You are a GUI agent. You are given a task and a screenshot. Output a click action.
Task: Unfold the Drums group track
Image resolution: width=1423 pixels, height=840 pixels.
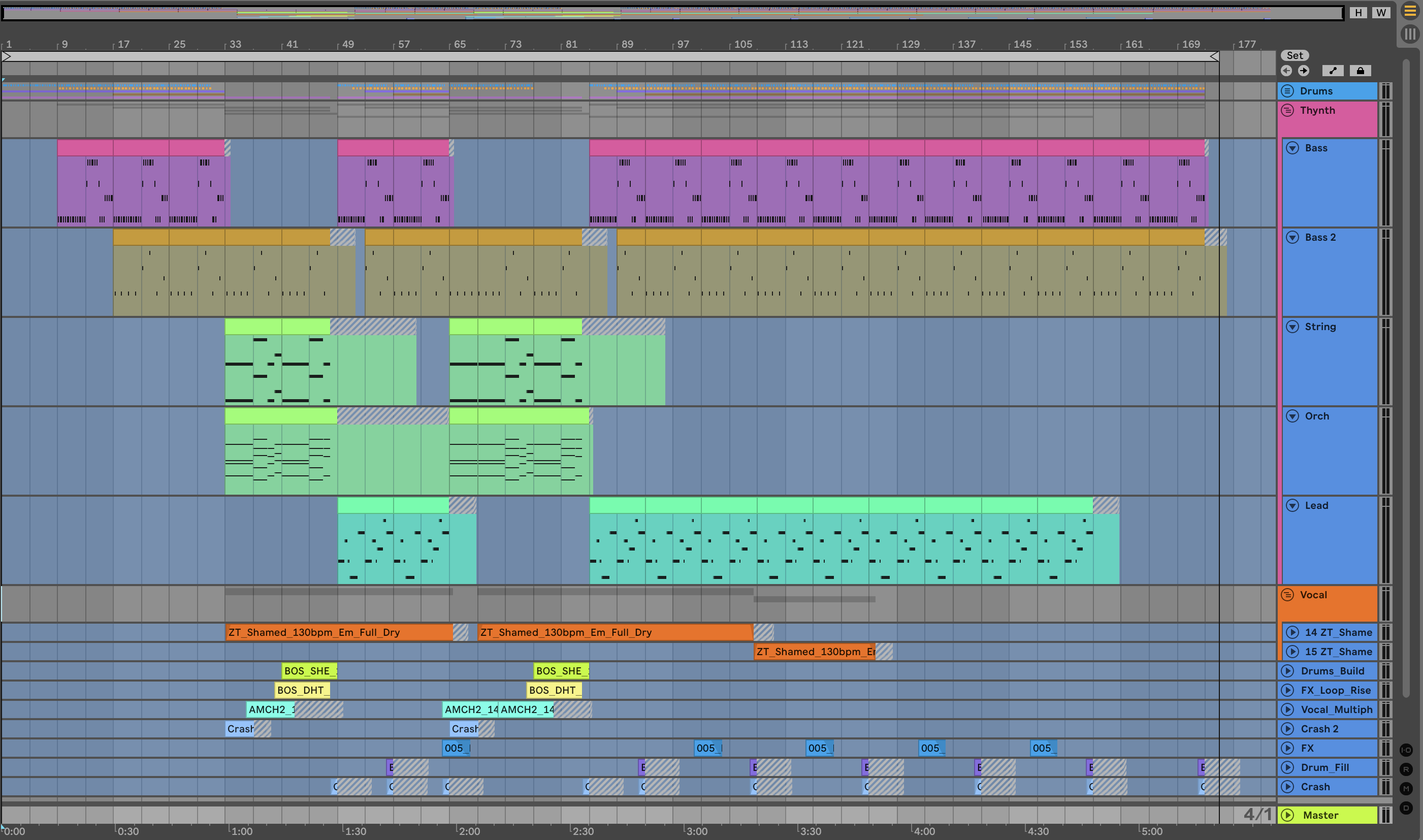[x=1288, y=91]
